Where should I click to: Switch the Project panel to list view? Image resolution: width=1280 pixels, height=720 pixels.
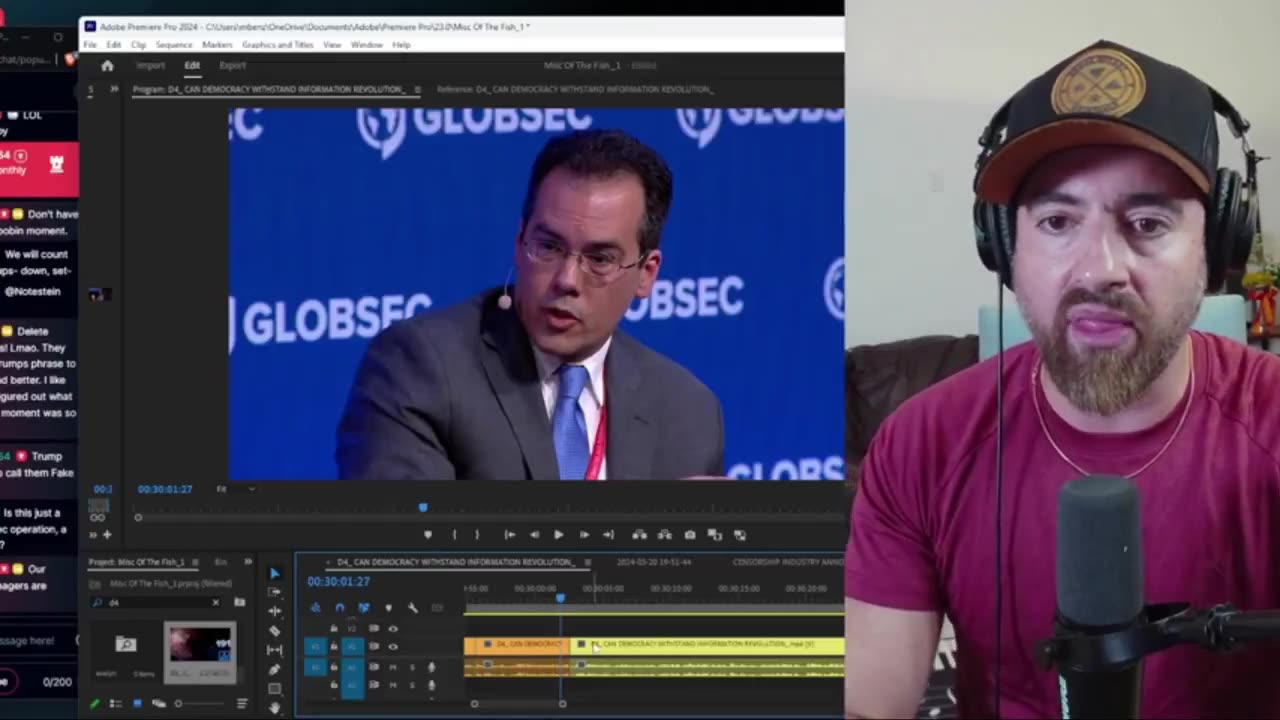coord(115,704)
